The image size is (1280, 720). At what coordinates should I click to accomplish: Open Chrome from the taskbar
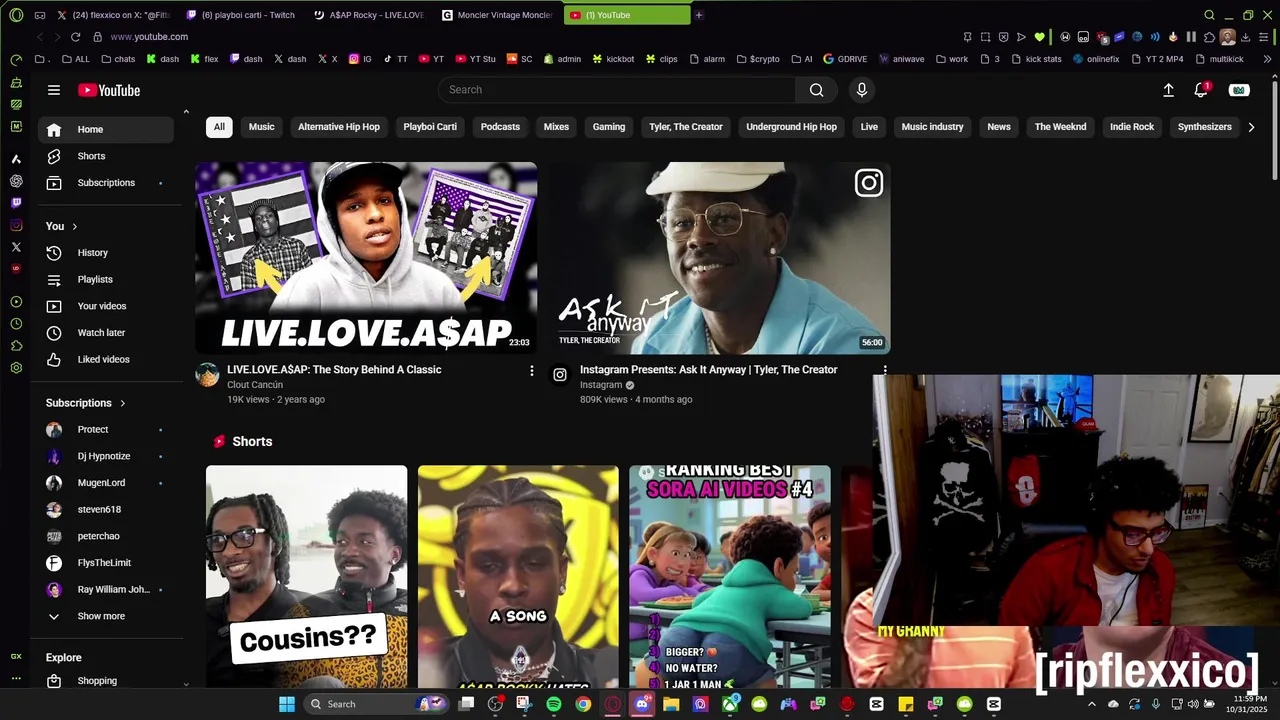pos(583,704)
